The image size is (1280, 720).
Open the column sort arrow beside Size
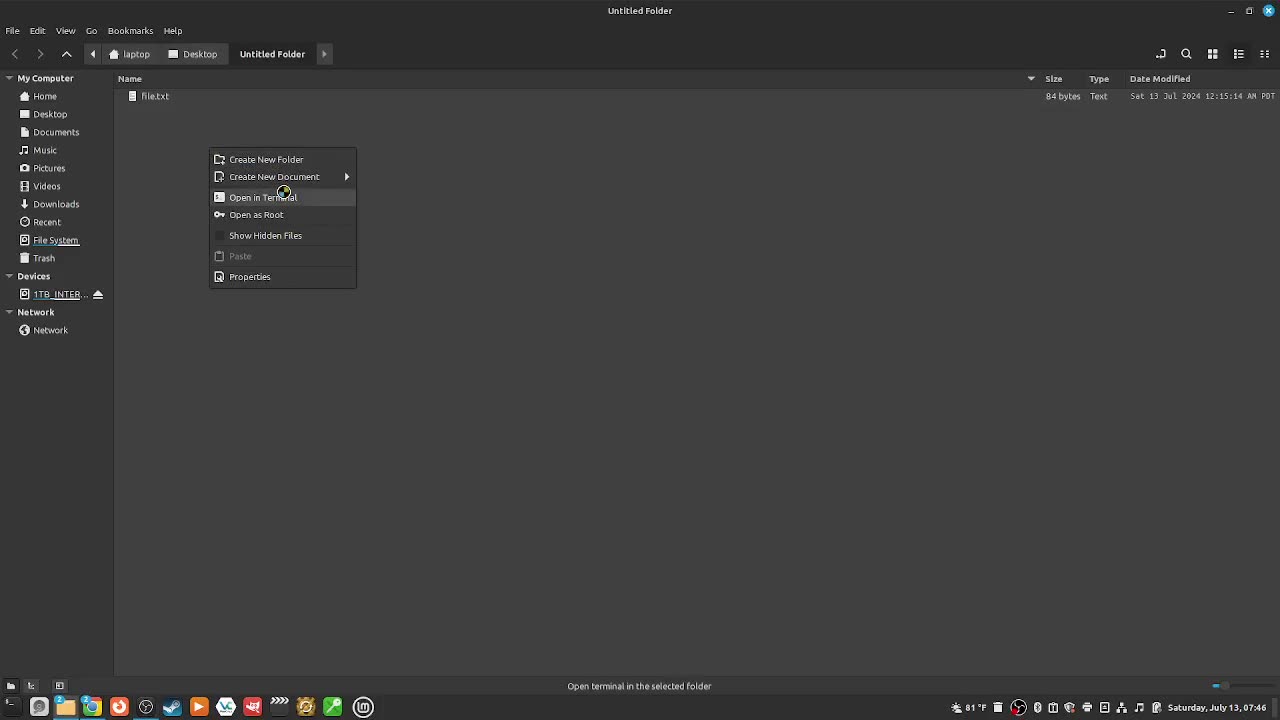tap(1031, 79)
